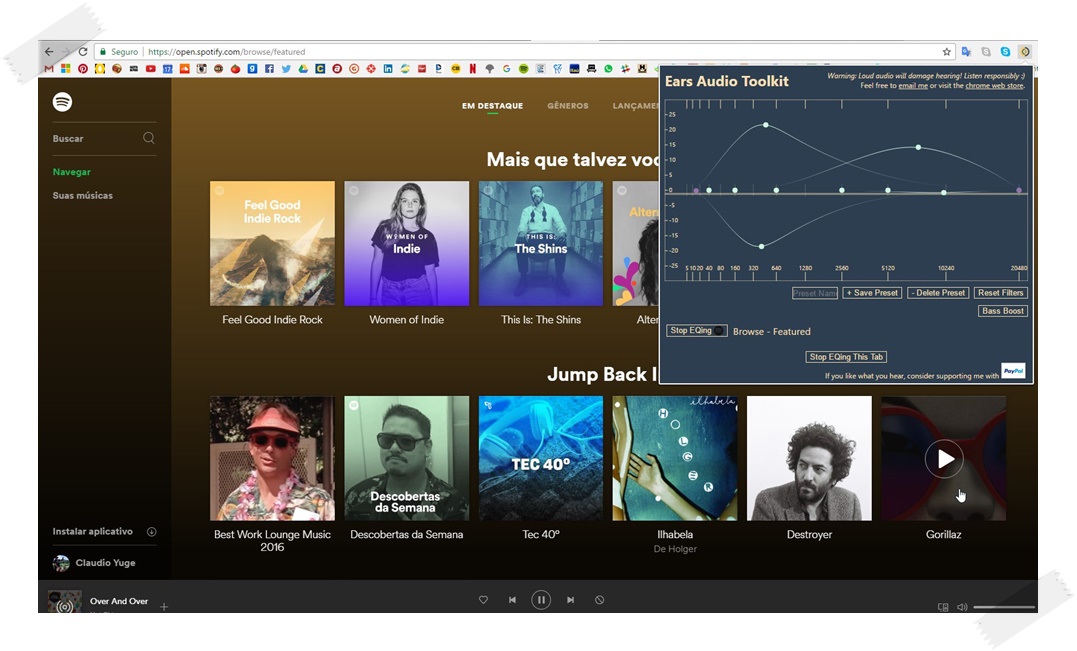Open the devices icon in the player bar

(x=943, y=607)
